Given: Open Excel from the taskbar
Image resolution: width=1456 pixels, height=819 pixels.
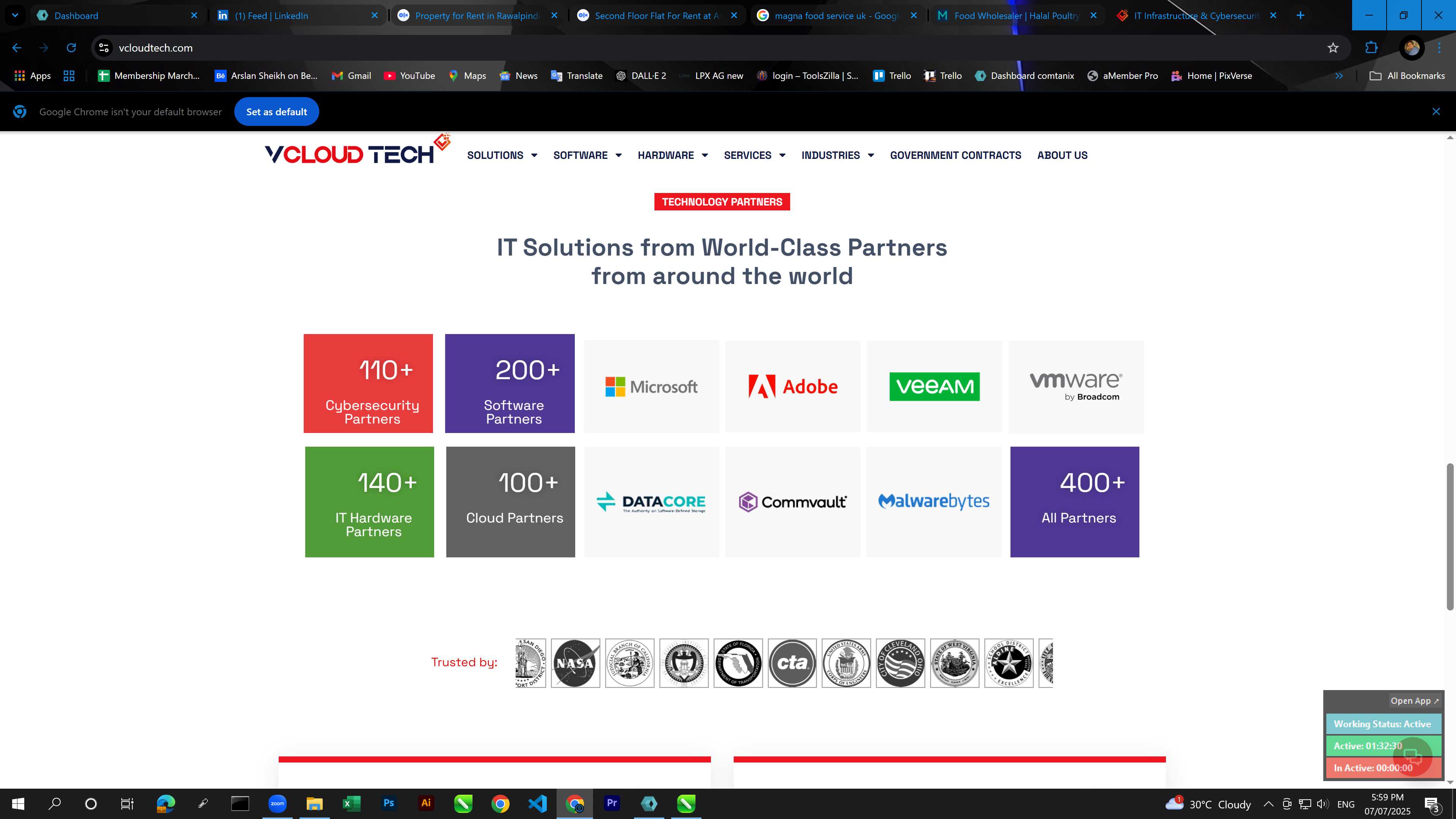Looking at the screenshot, I should point(351,804).
